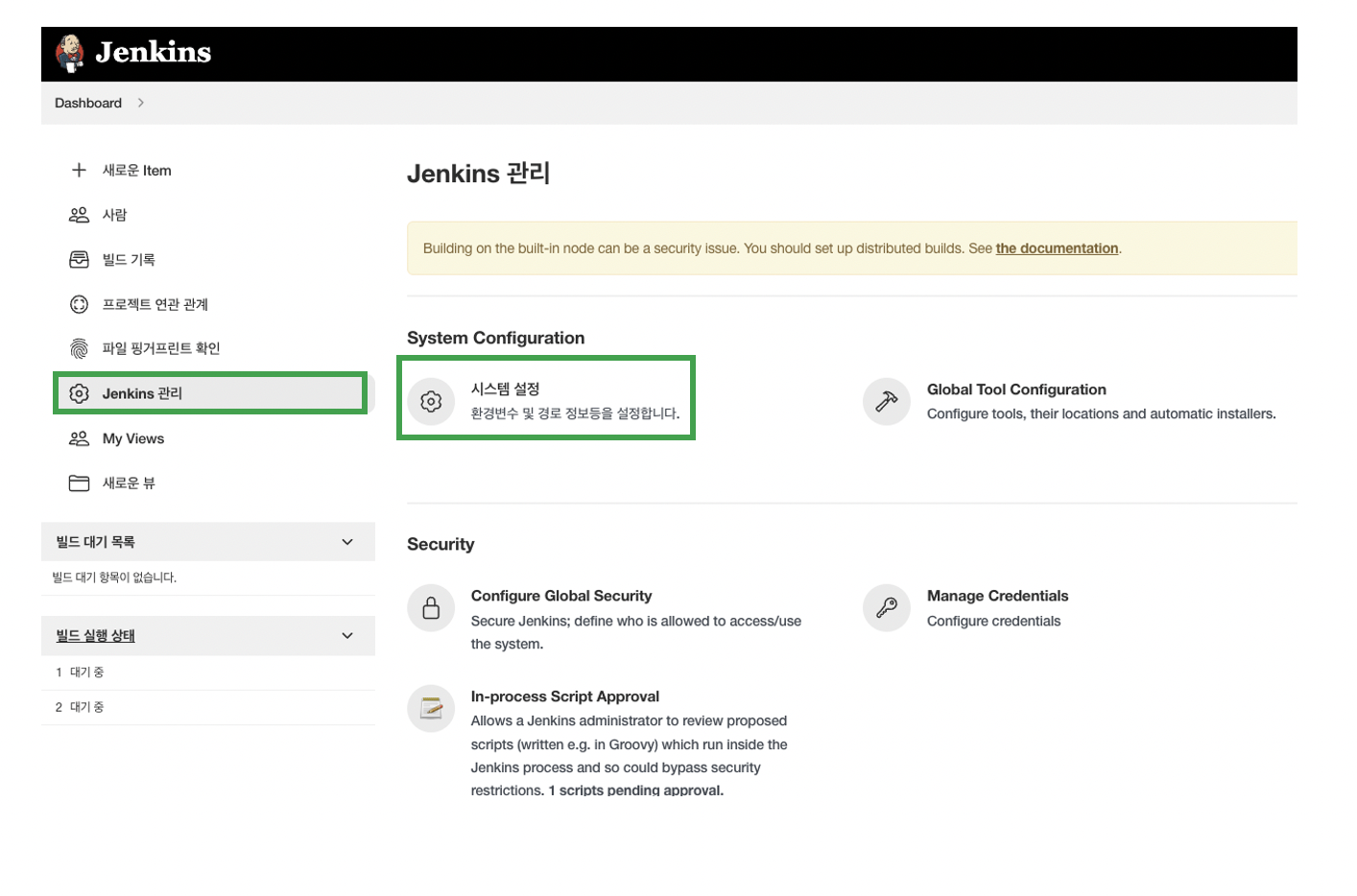Viewport: 1357px width, 896px height.
Task: Click the inbox icon beside 빌드 기록
Action: click(79, 259)
